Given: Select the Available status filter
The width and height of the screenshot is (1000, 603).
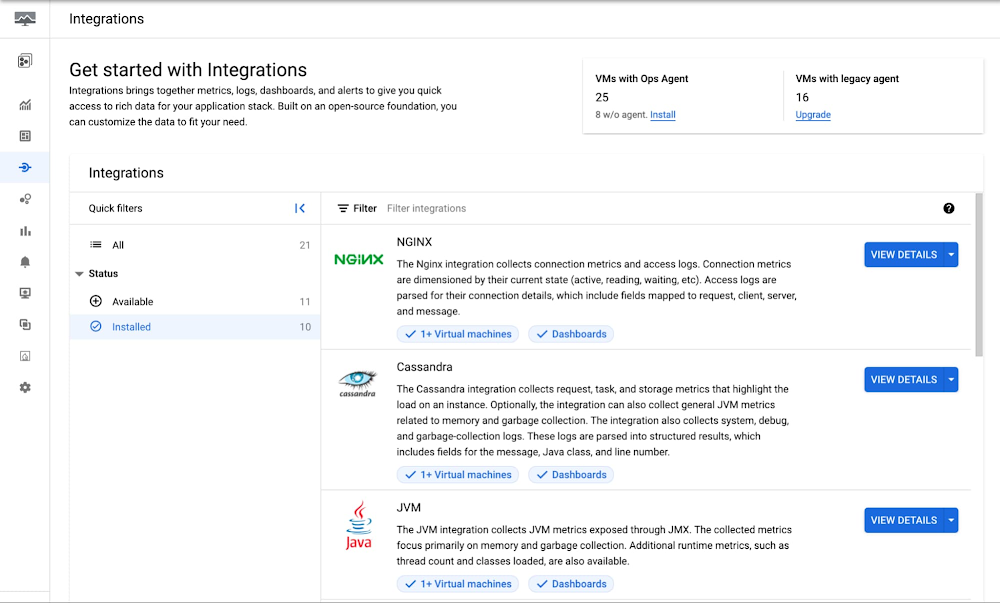Looking at the screenshot, I should pyautogui.click(x=132, y=301).
